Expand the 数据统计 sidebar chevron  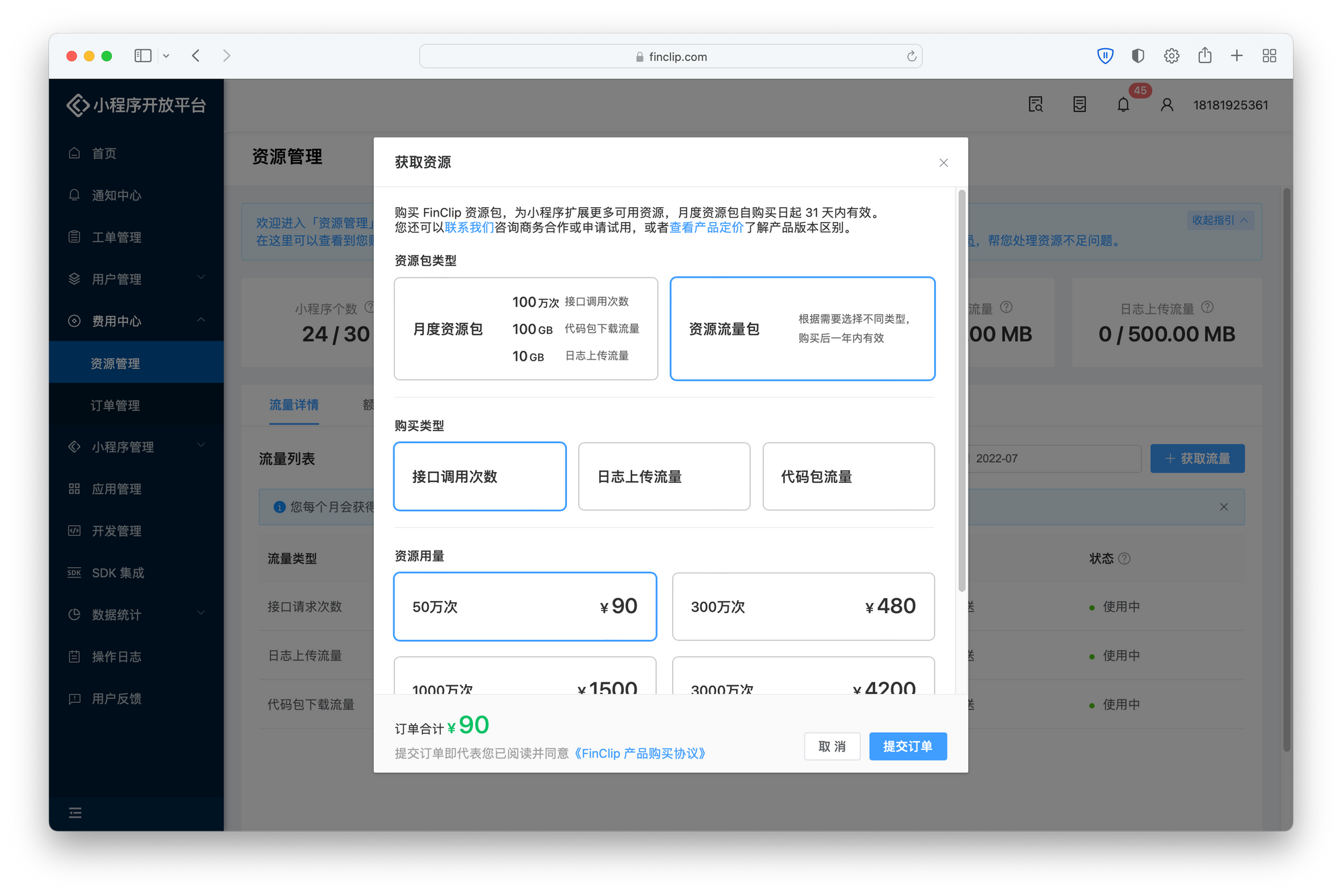pos(201,613)
